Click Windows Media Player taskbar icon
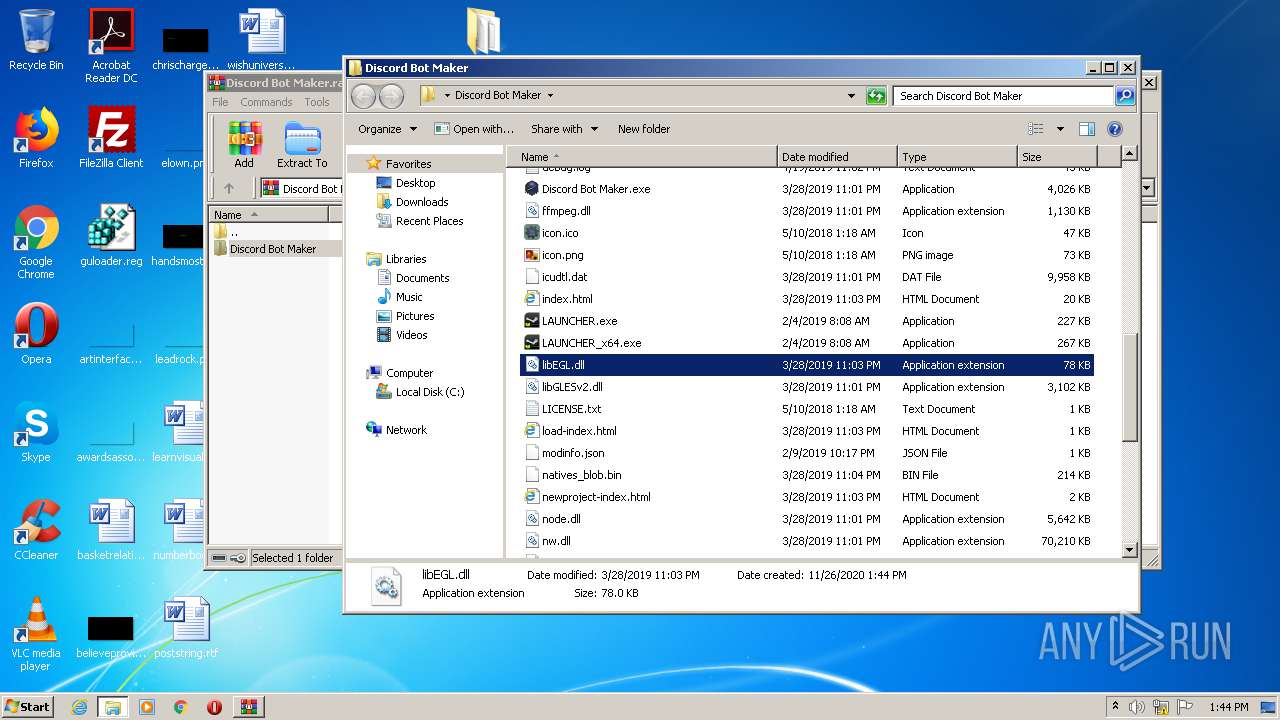 coord(147,707)
